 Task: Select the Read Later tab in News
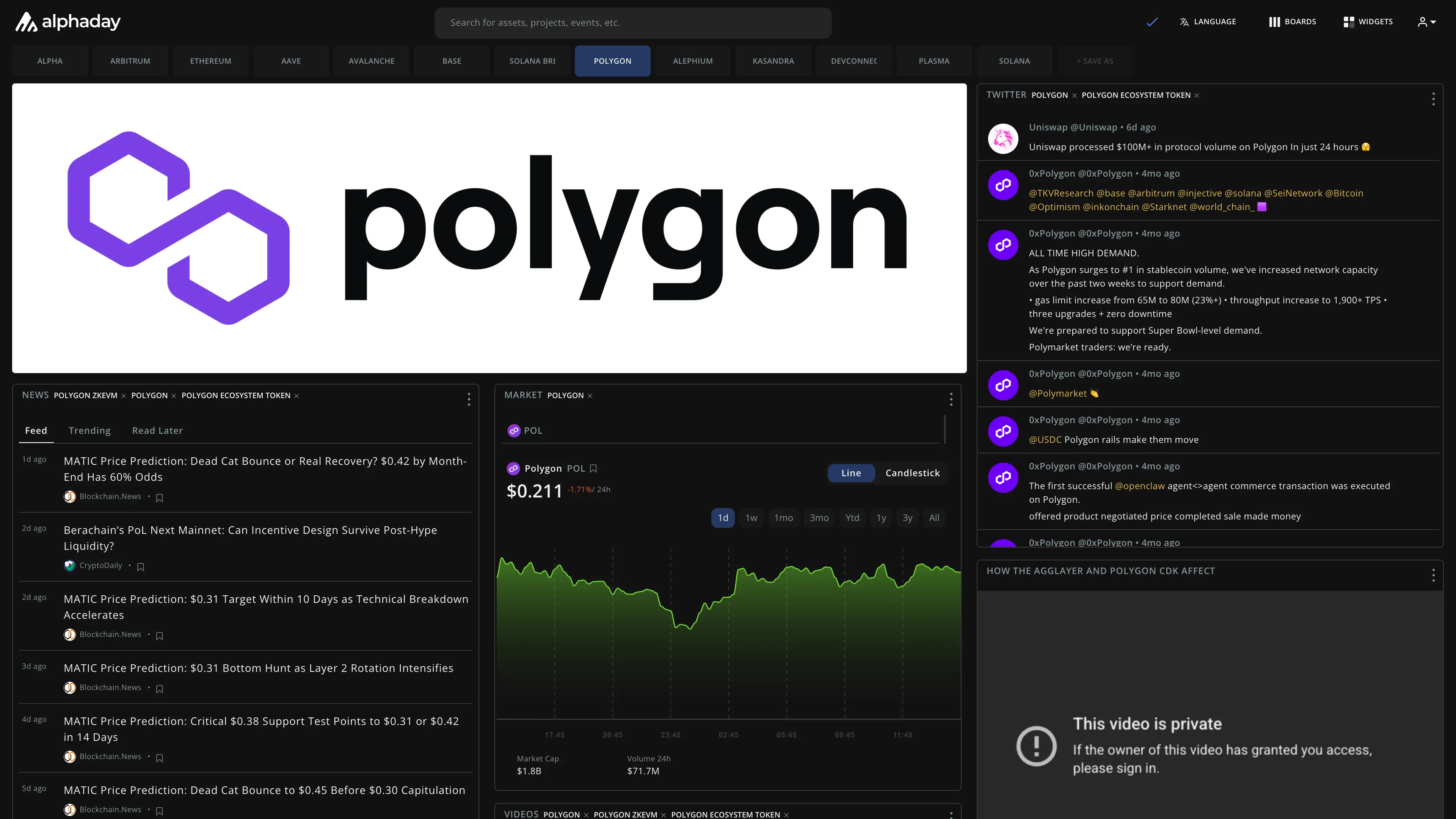(x=157, y=431)
